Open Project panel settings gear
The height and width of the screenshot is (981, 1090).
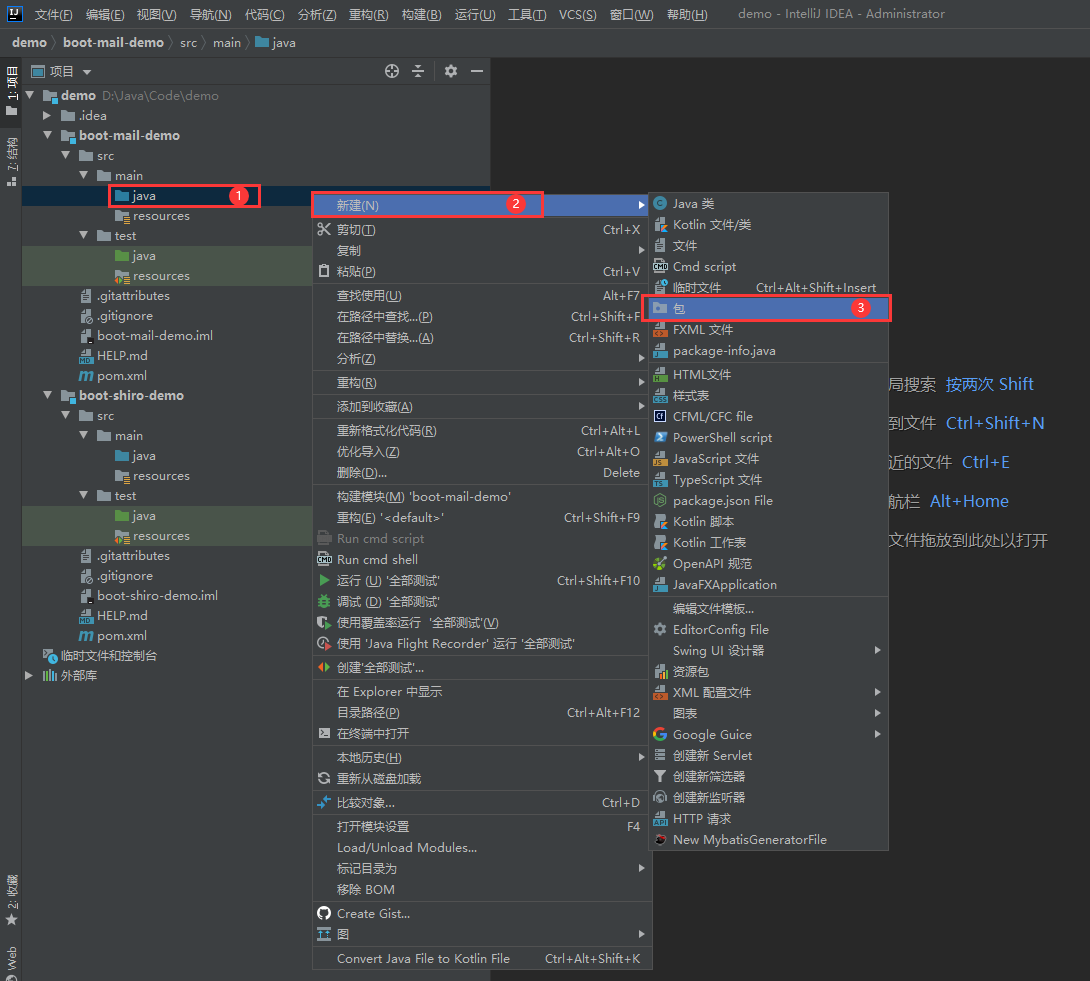pos(451,71)
